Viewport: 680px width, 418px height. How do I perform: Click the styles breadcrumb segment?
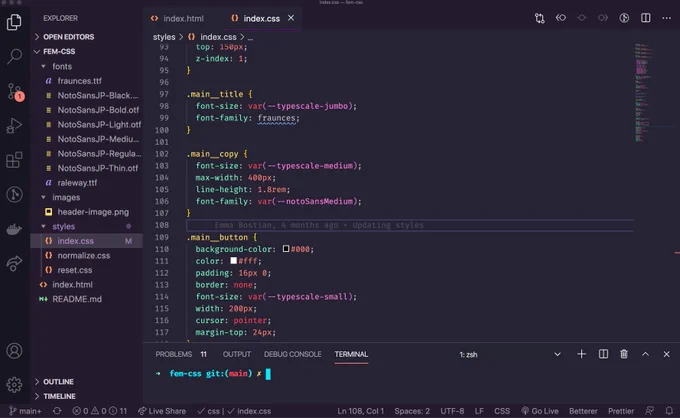point(164,37)
